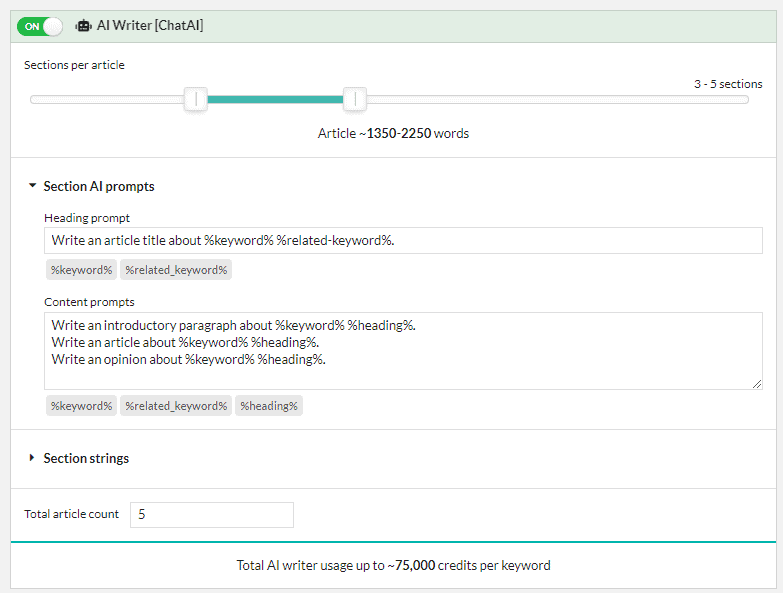Click the robot icon beside AI Writer
The width and height of the screenshot is (783, 593).
pos(83,26)
